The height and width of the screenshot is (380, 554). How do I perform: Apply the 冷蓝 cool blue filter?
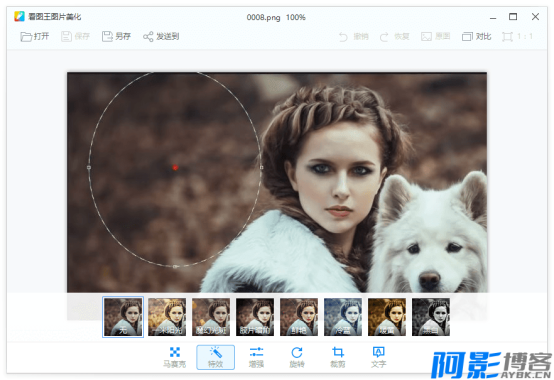343,317
